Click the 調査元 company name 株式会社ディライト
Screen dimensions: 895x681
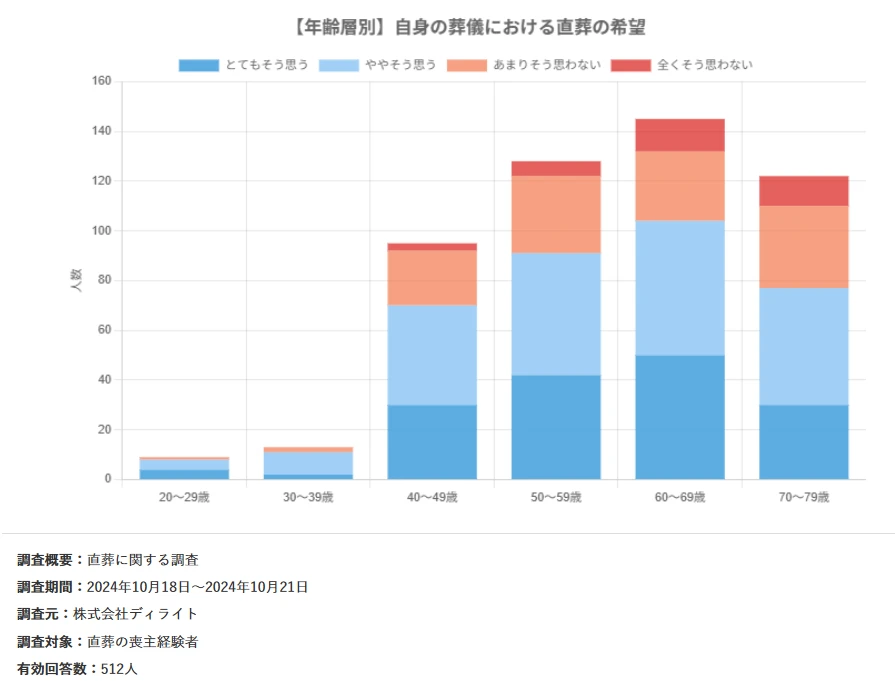132,615
